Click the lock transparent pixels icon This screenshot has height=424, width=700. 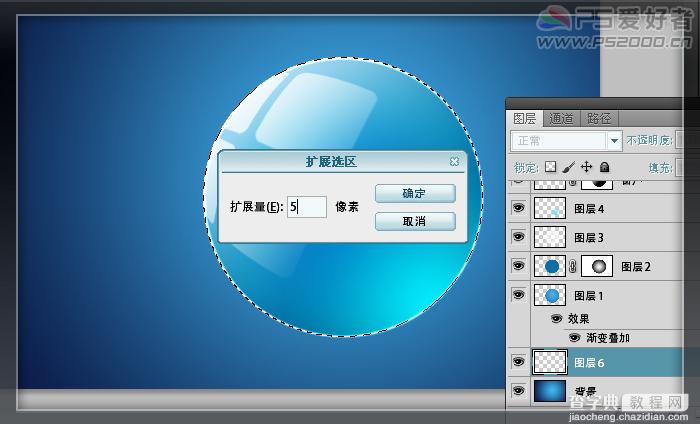(551, 167)
